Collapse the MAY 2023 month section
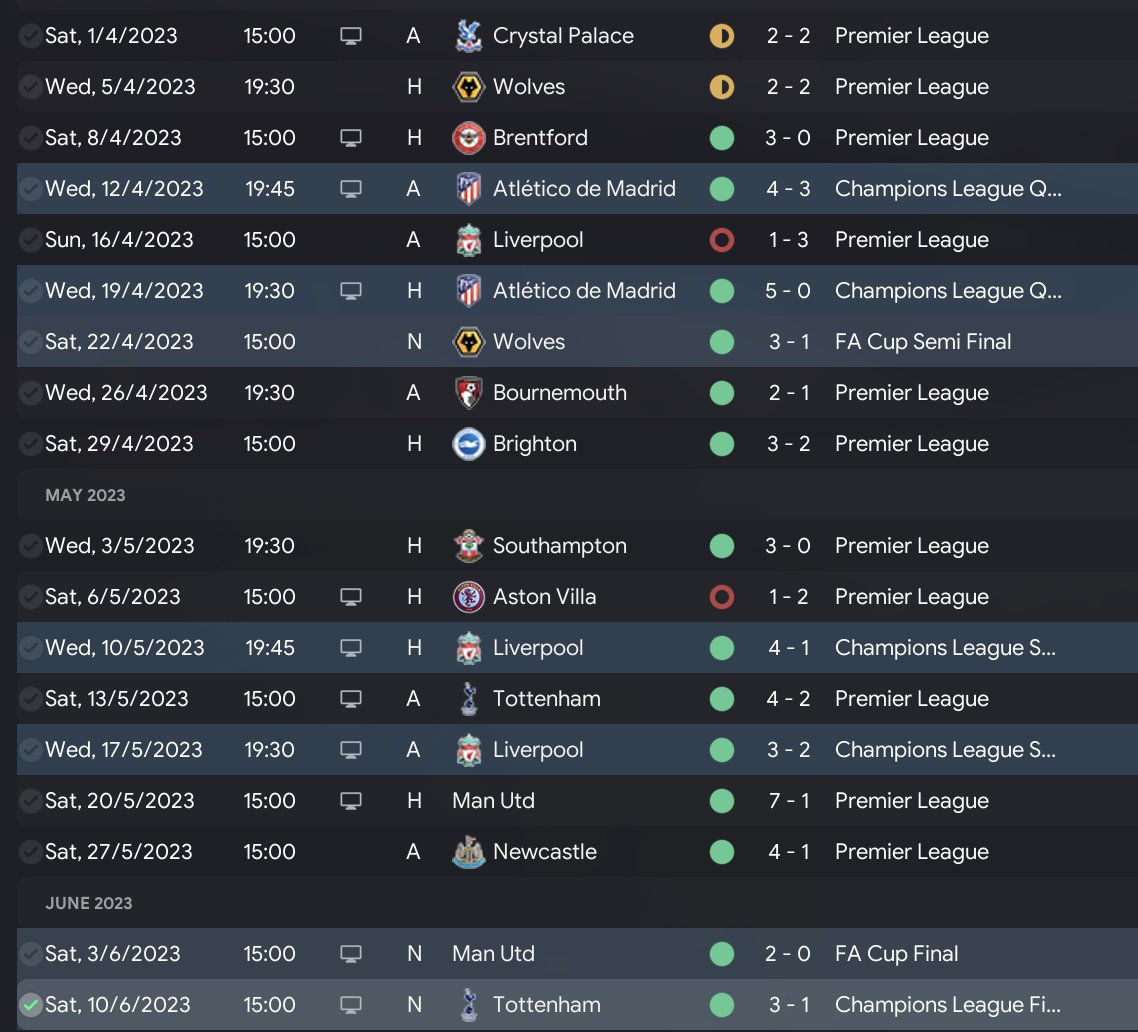Screen dimensions: 1138x1032 tap(85, 495)
